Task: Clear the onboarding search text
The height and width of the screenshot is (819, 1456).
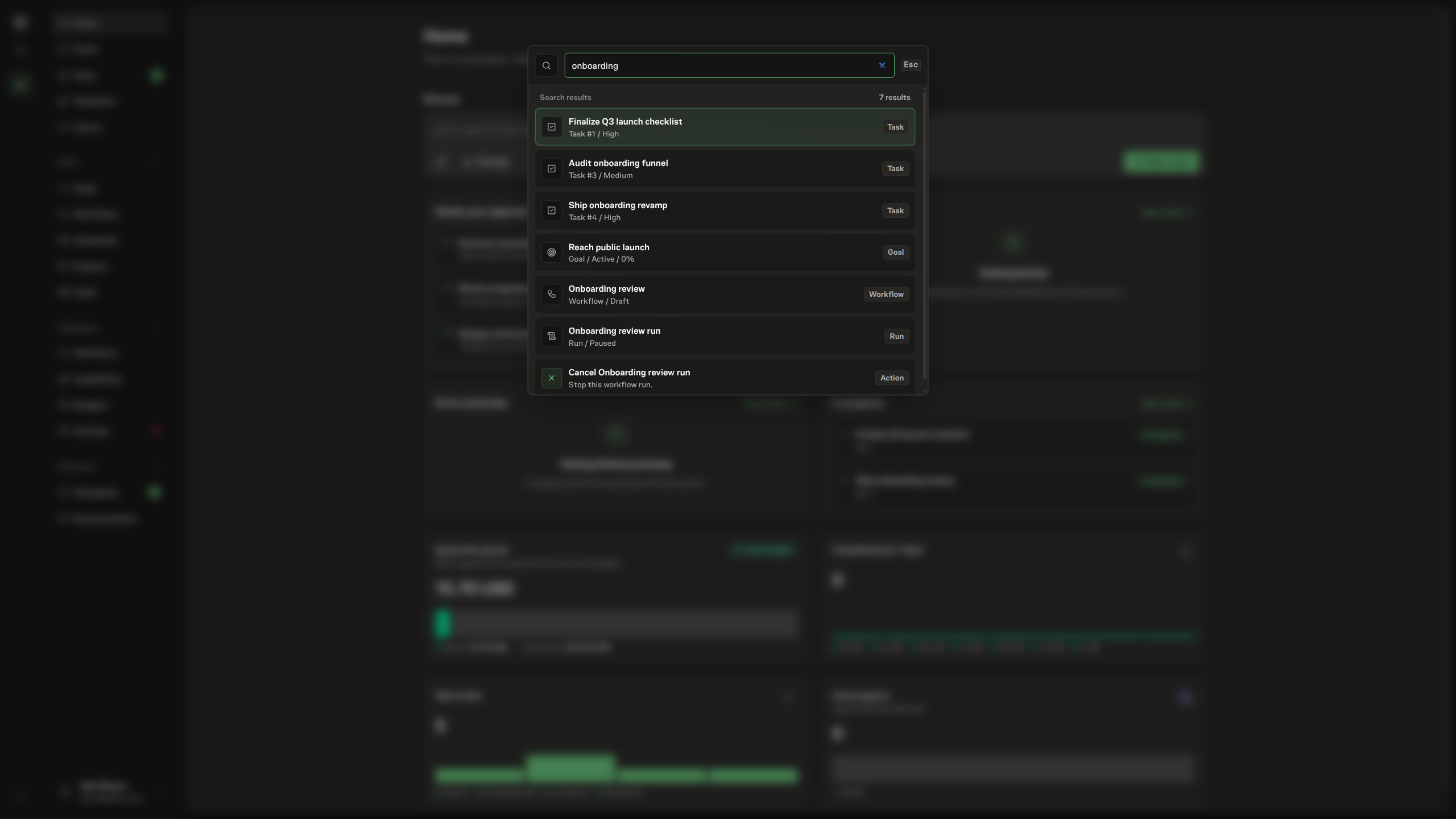Action: pos(882,65)
